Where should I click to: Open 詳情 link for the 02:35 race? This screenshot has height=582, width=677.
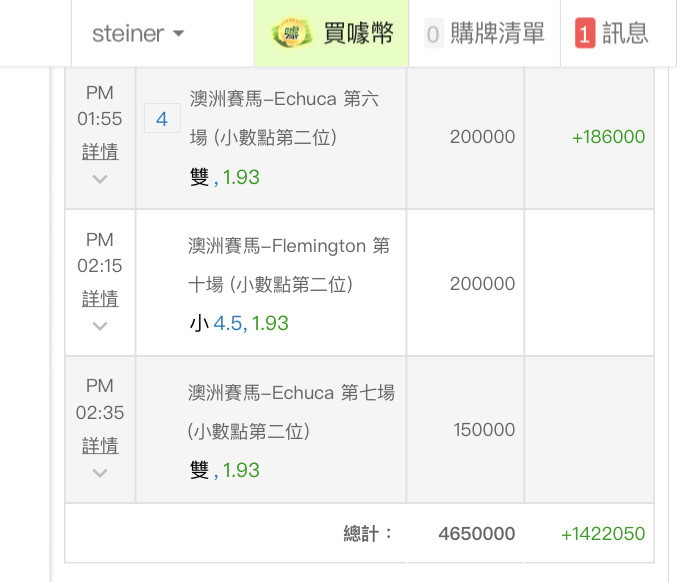point(100,446)
